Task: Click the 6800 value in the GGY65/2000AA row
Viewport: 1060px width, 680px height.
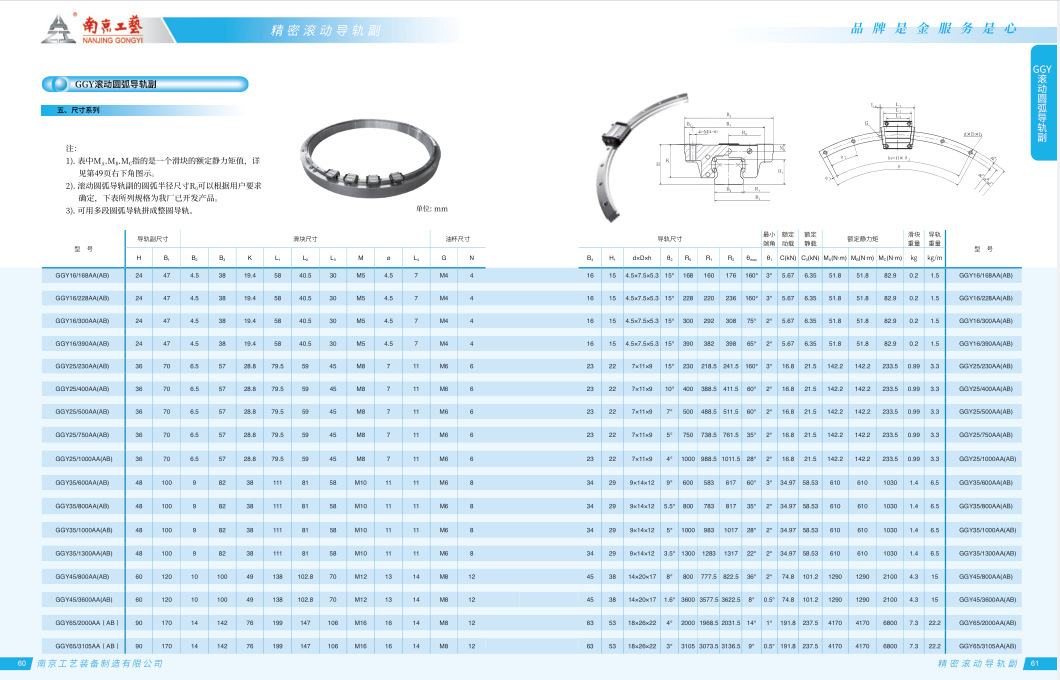Action: pyautogui.click(x=890, y=623)
